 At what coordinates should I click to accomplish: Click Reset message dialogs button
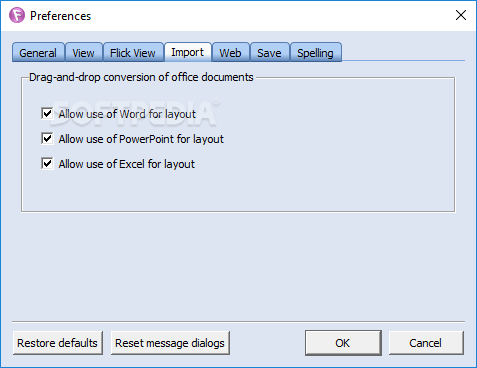[x=170, y=343]
